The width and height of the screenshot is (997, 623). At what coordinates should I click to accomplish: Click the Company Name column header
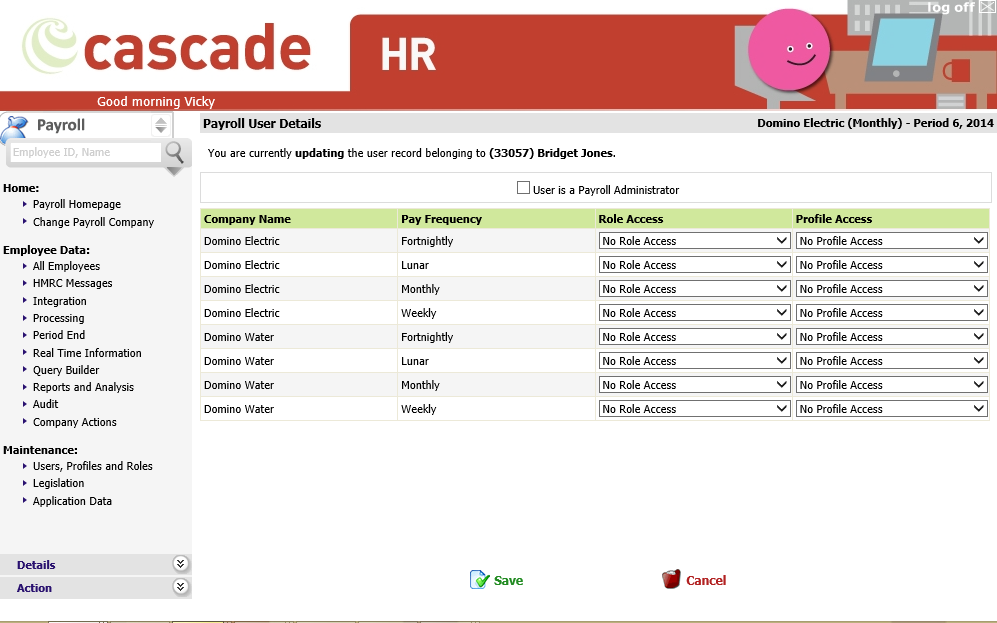pos(247,219)
